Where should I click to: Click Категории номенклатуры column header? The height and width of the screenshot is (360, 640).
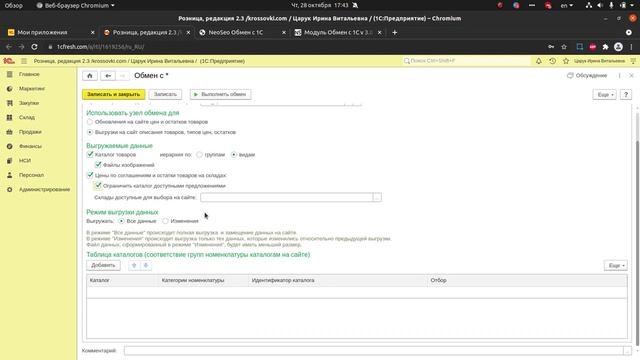click(x=203, y=280)
